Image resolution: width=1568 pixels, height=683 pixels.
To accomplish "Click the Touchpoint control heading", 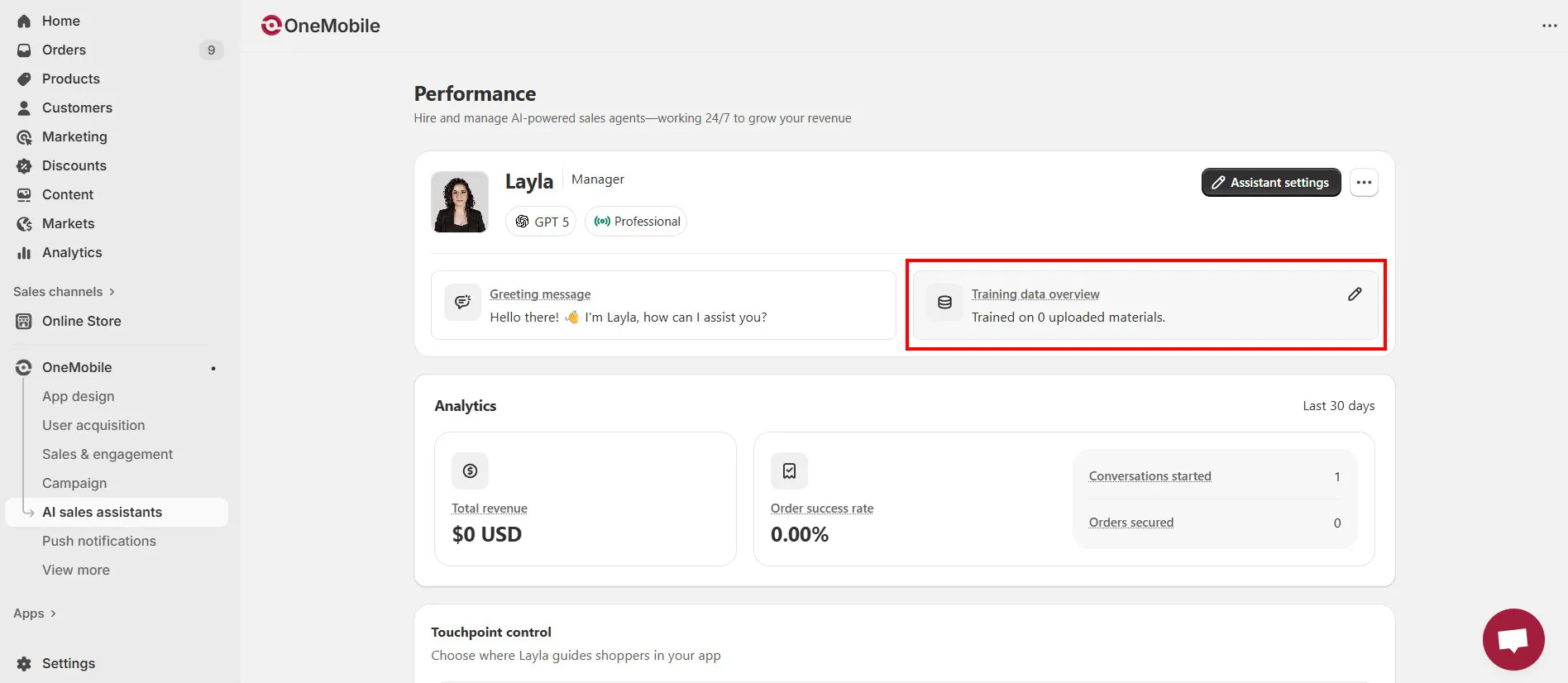I will click(x=491, y=633).
